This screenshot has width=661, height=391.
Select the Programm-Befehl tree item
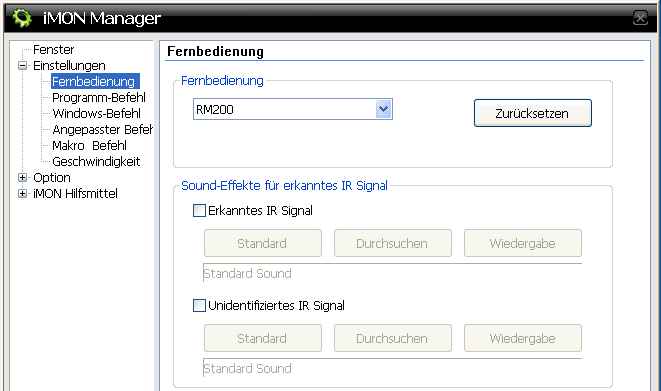coord(99,98)
